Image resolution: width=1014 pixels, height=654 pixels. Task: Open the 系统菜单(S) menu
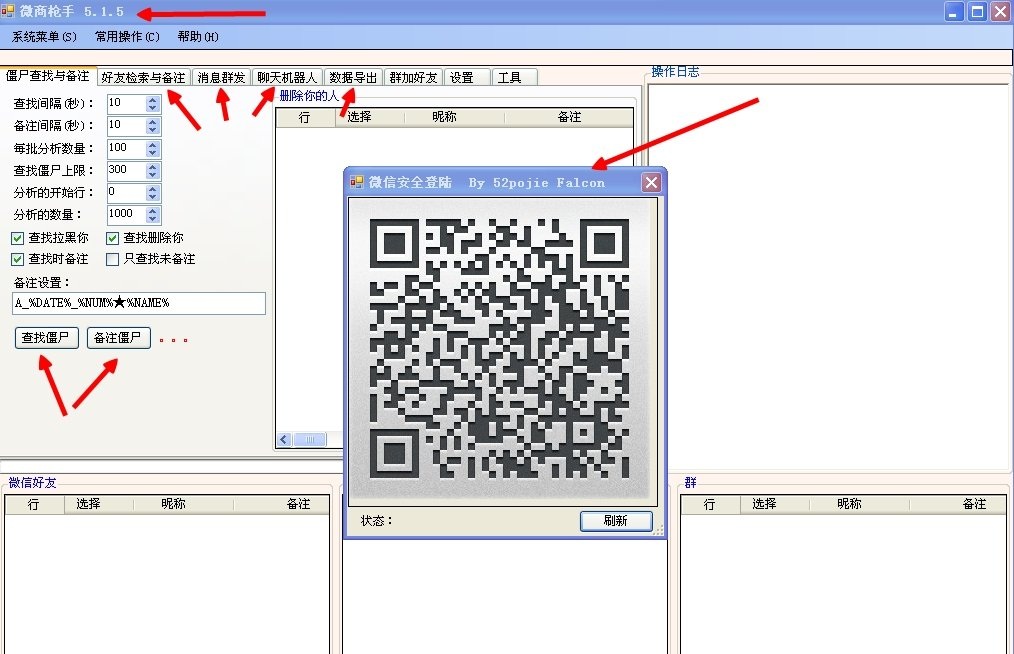point(44,37)
